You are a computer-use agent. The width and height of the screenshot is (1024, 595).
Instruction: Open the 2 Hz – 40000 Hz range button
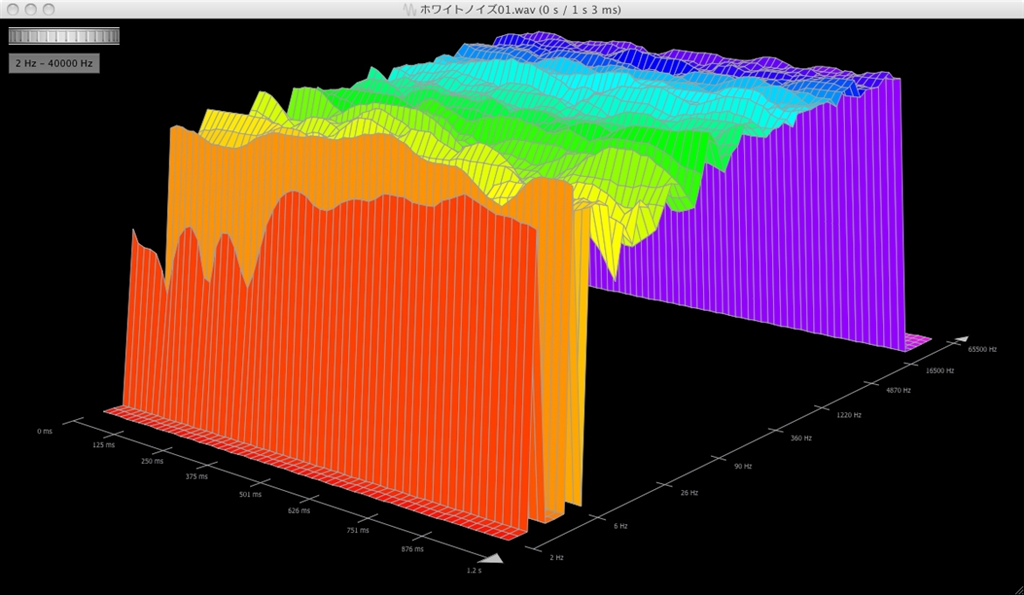[x=54, y=63]
